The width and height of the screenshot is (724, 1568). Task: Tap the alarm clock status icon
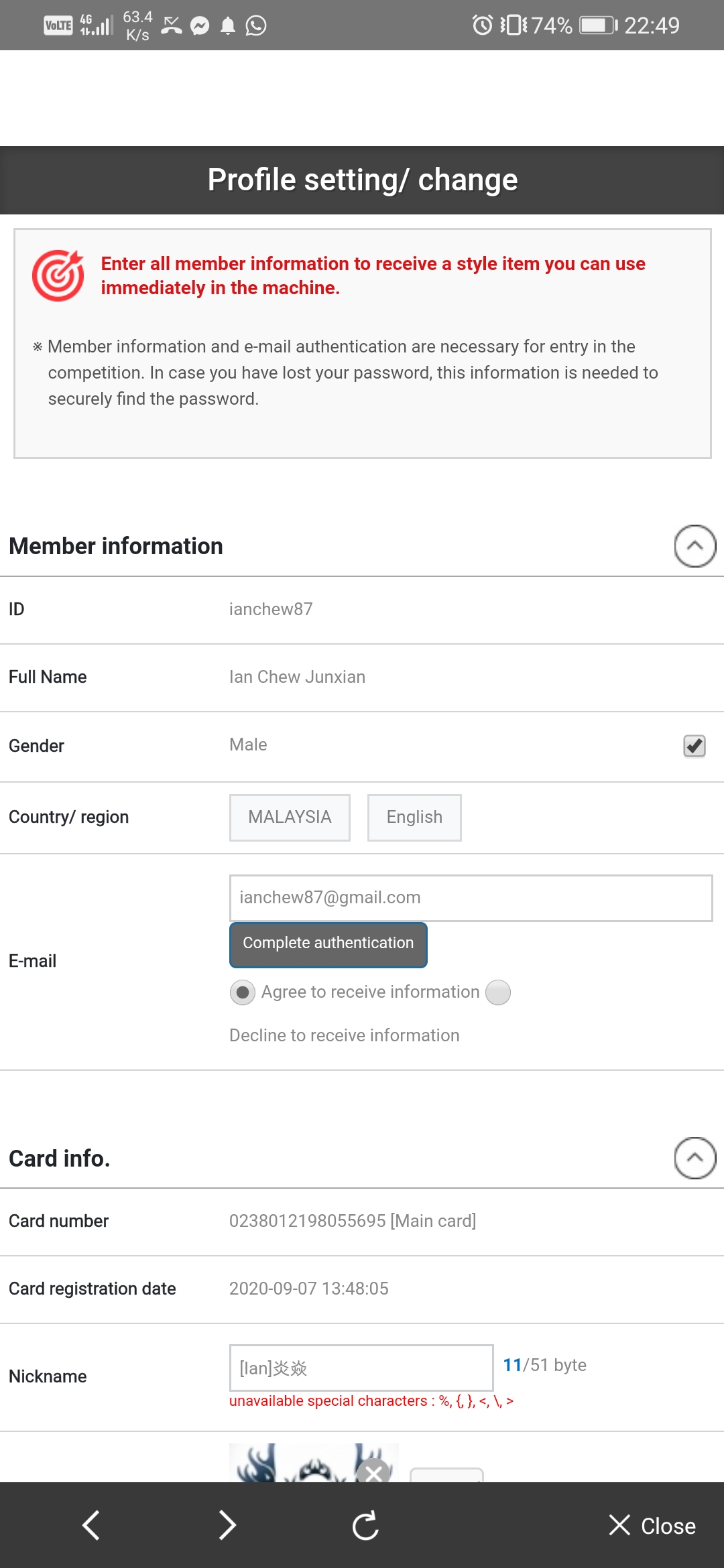pos(482,25)
